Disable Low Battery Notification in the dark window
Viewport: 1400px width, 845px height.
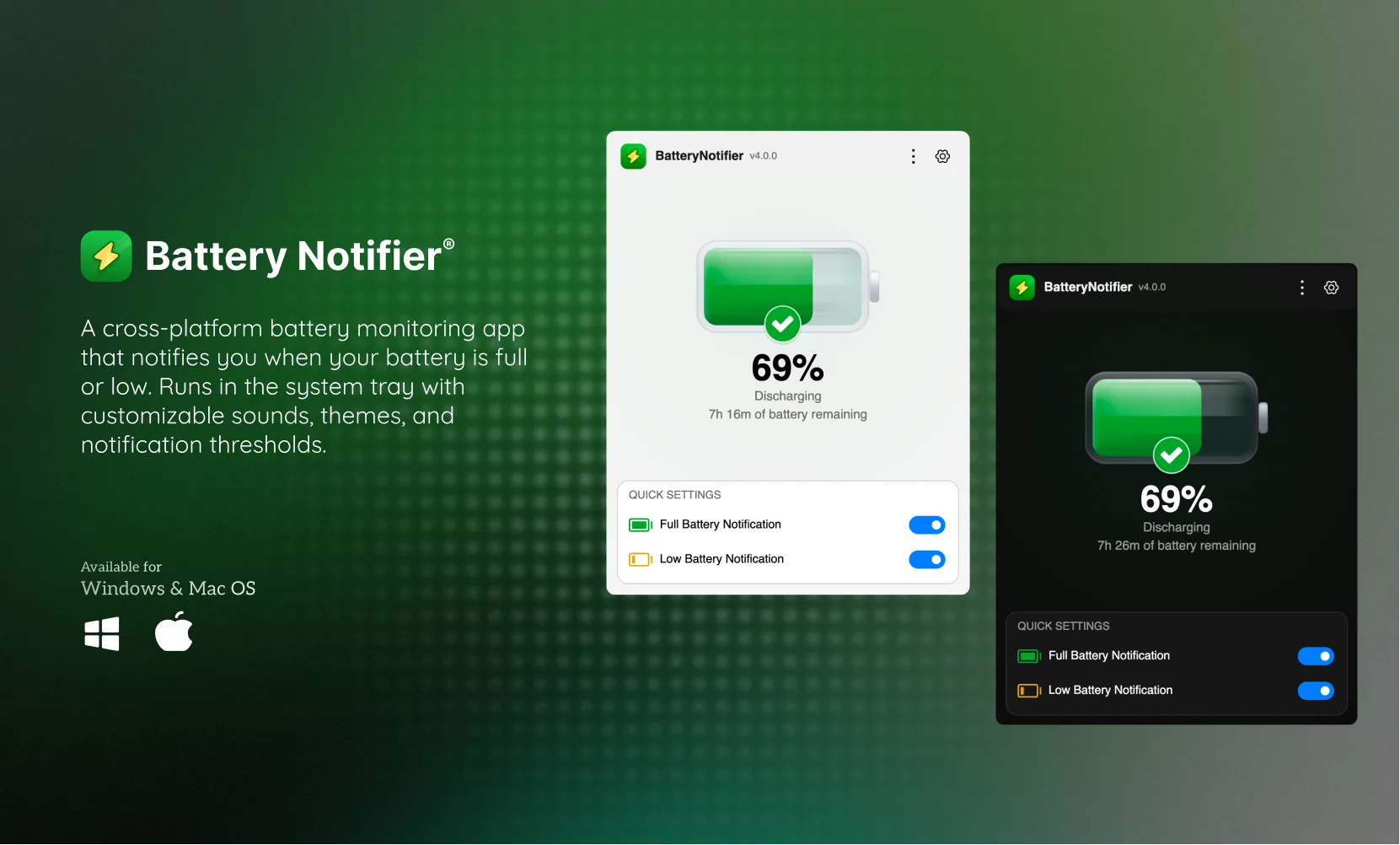point(1315,691)
